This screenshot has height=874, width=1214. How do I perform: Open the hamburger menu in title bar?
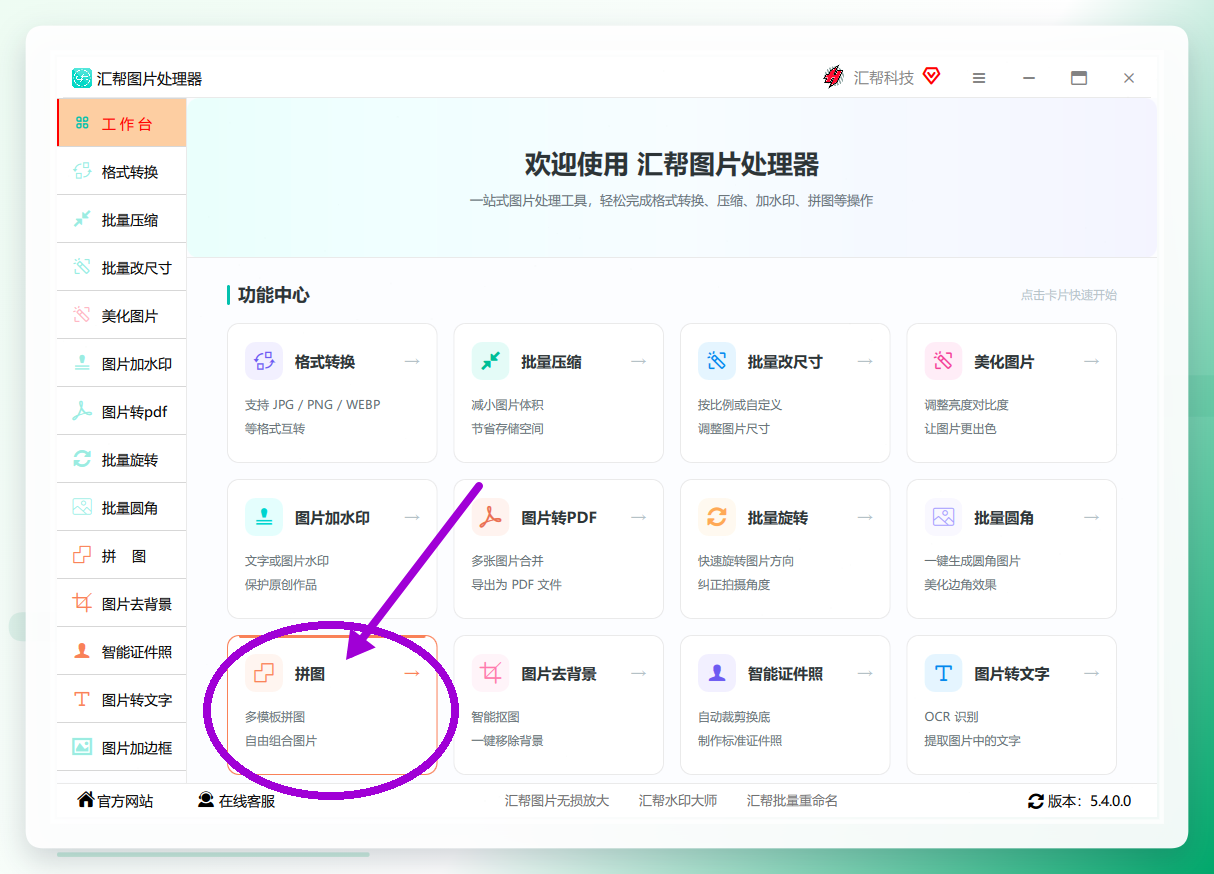point(979,78)
